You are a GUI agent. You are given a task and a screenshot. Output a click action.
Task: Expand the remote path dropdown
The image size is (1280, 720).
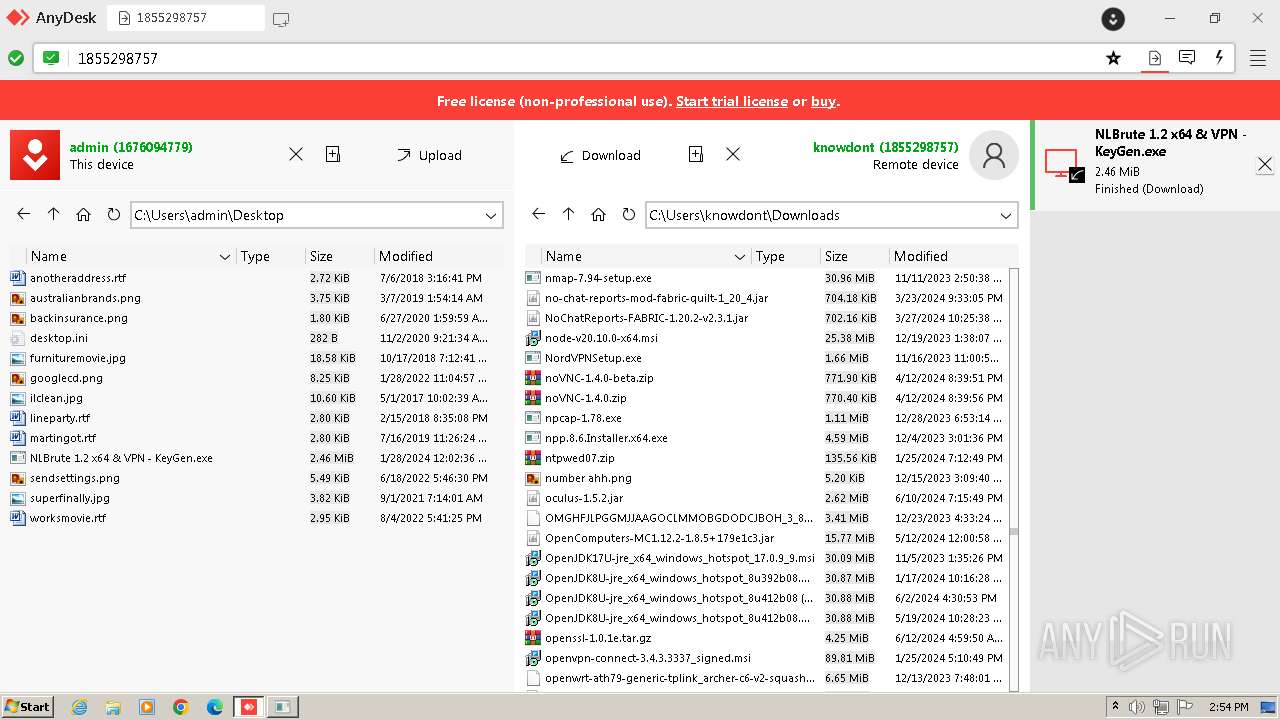[x=1006, y=215]
